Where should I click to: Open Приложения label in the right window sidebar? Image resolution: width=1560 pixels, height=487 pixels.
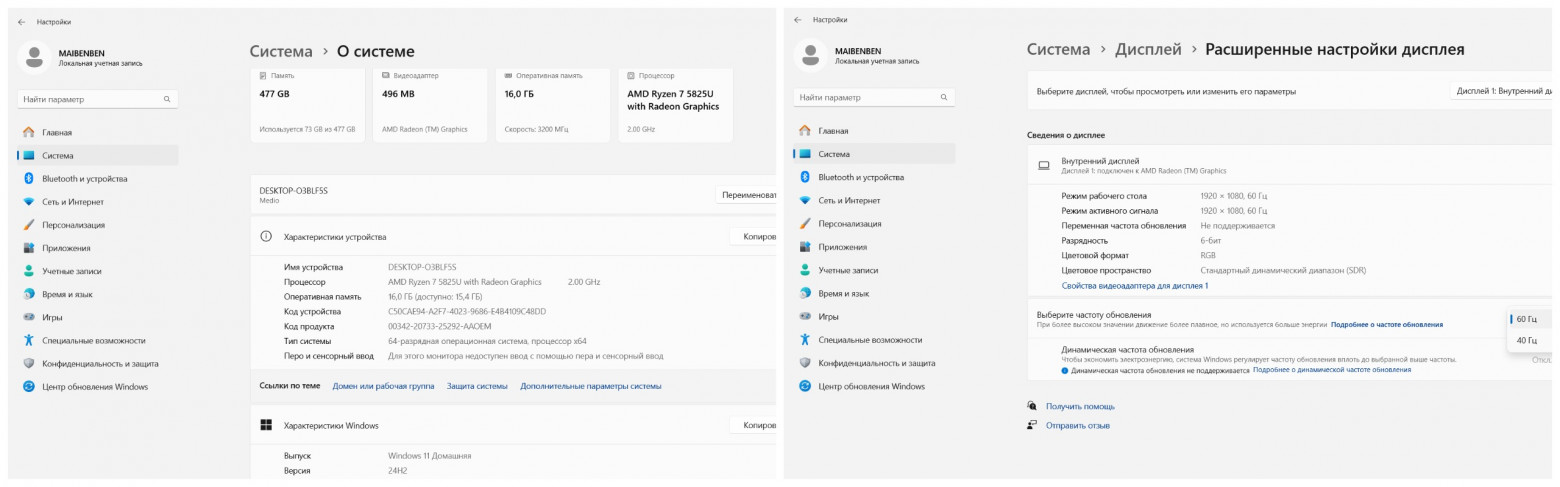(843, 247)
